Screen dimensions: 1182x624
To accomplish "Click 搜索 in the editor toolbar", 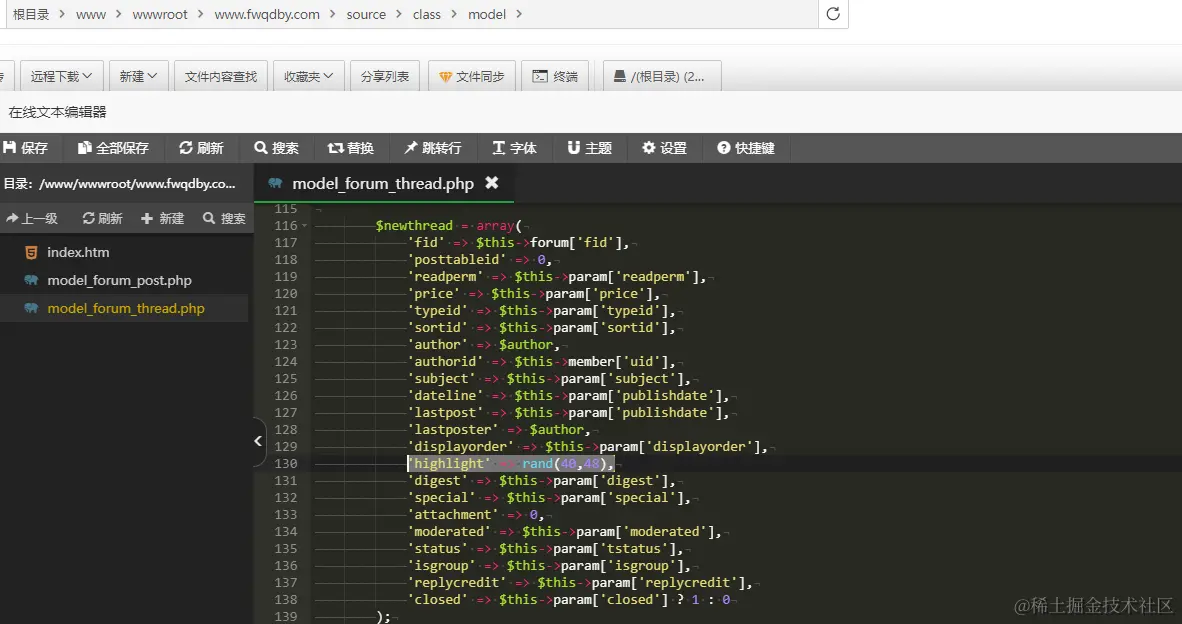I will pyautogui.click(x=277, y=148).
